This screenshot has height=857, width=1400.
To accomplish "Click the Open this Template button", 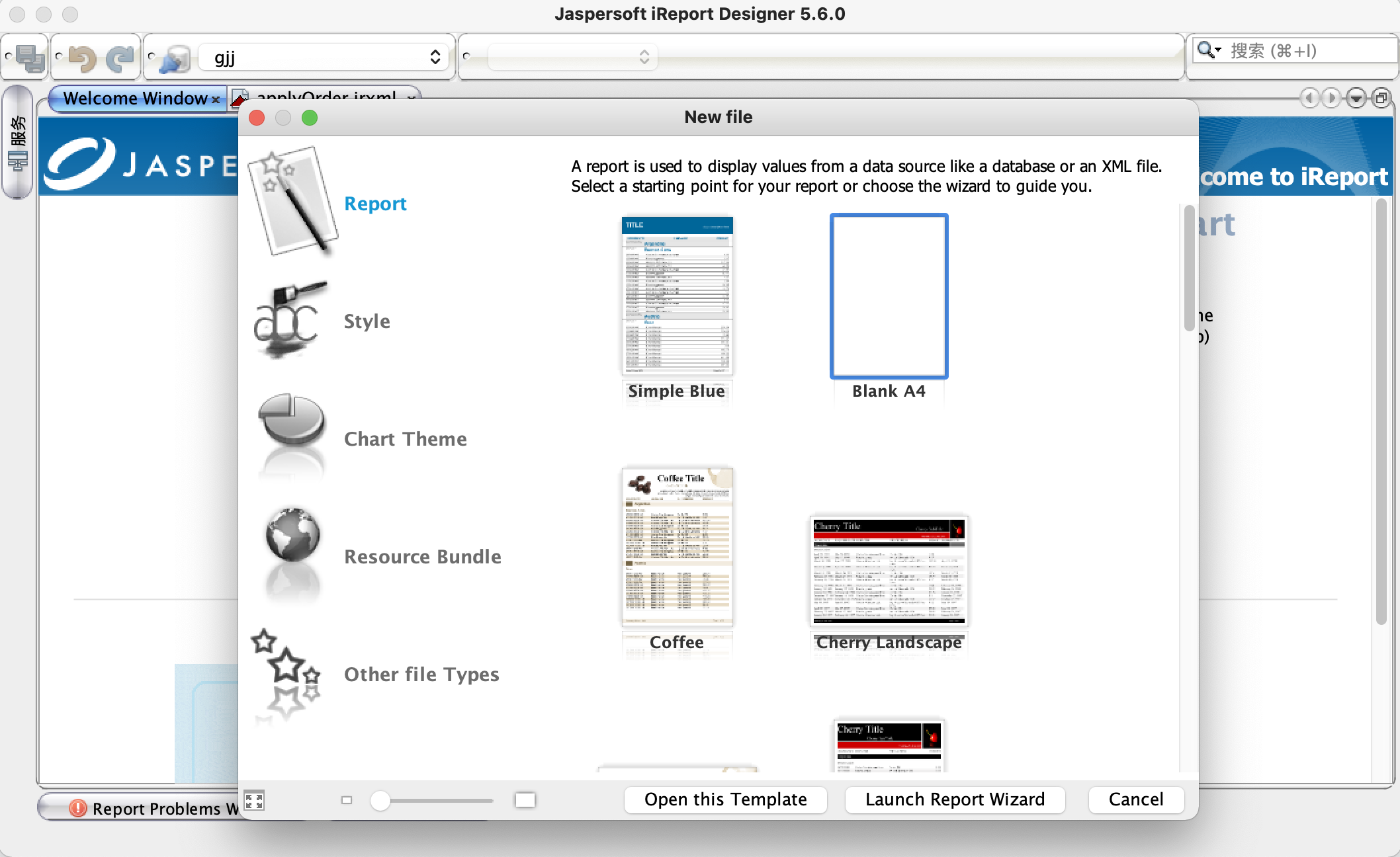I will pos(725,799).
